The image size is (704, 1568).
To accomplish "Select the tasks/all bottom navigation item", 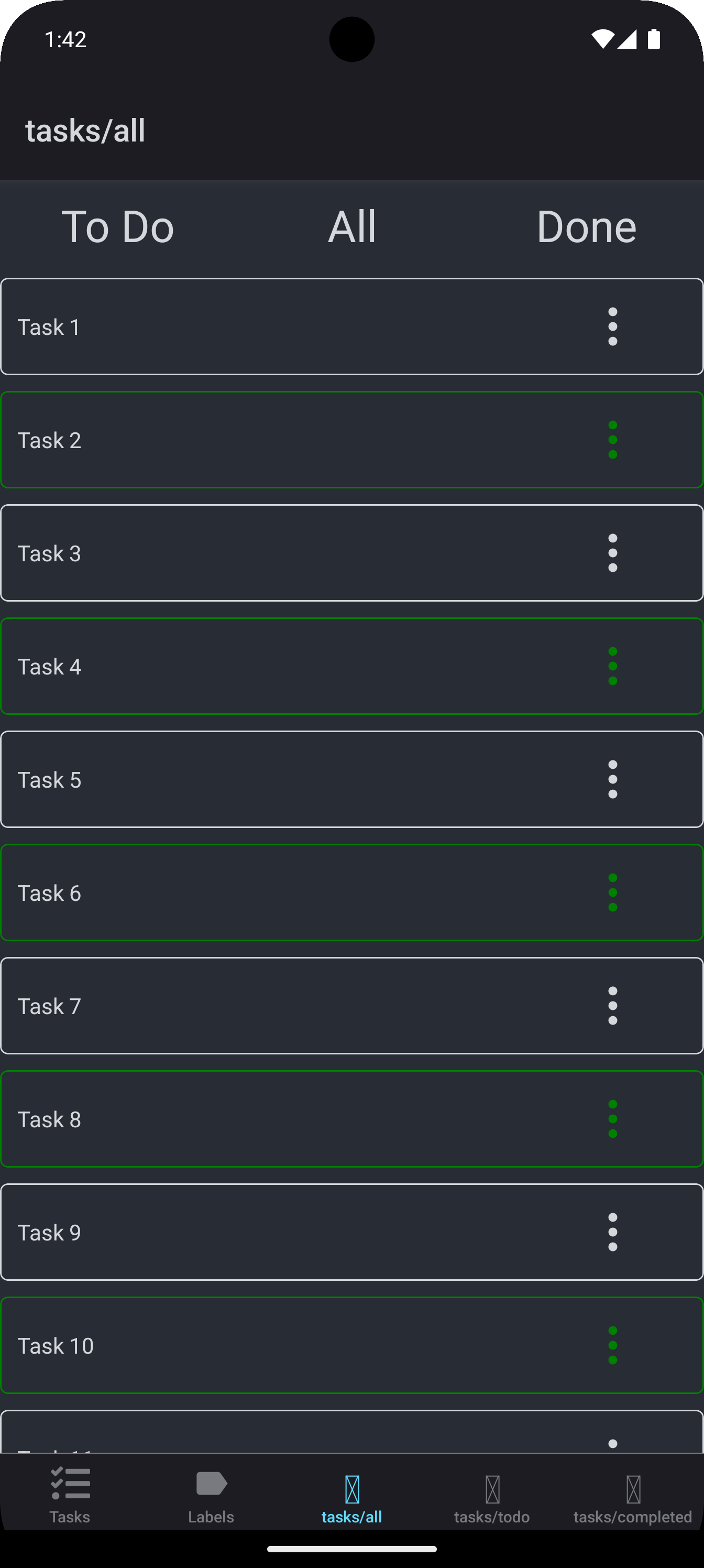I will click(351, 1494).
